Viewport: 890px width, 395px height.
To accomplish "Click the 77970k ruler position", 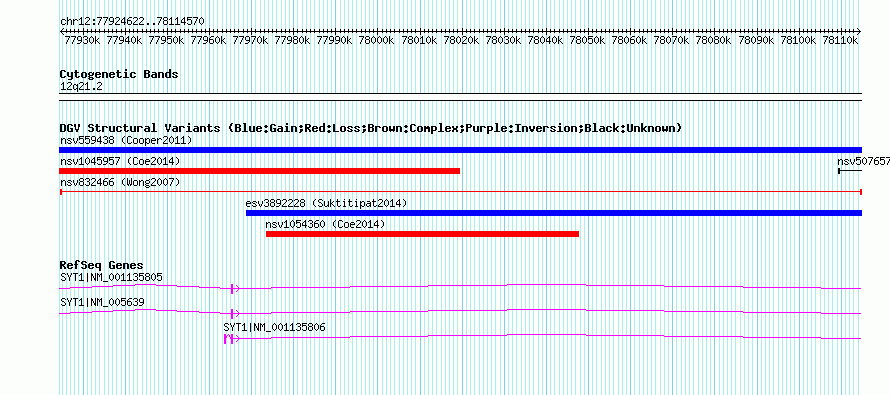I will point(250,40).
